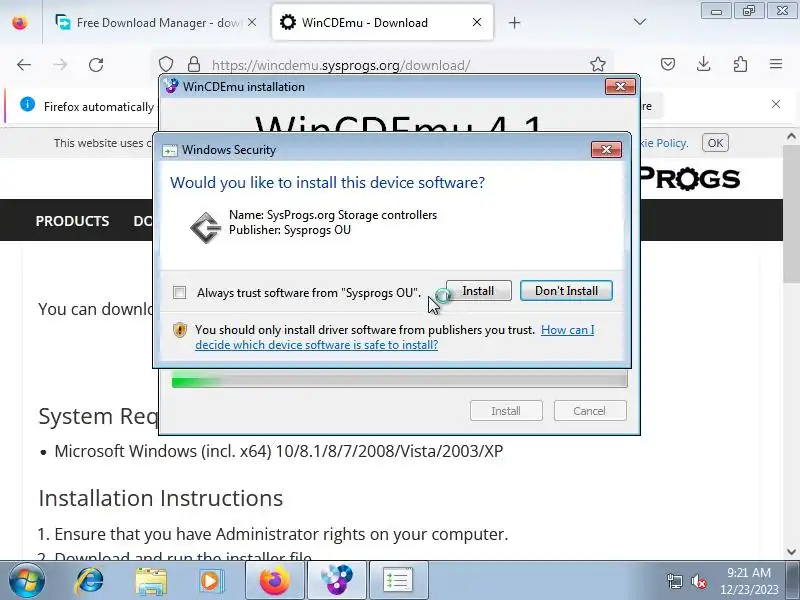Click the network tray icon
The height and width of the screenshot is (600, 800).
674,581
